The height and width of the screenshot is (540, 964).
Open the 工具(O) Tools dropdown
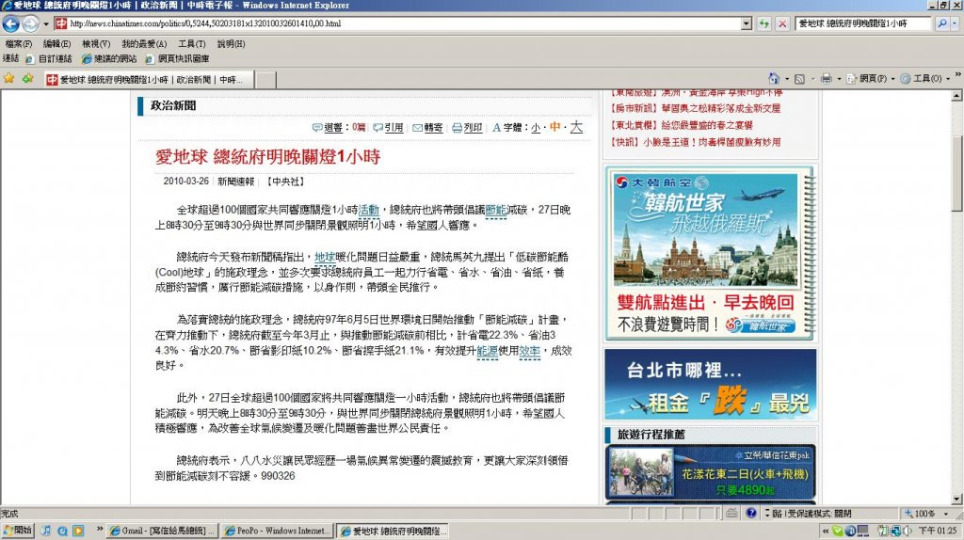[925, 79]
